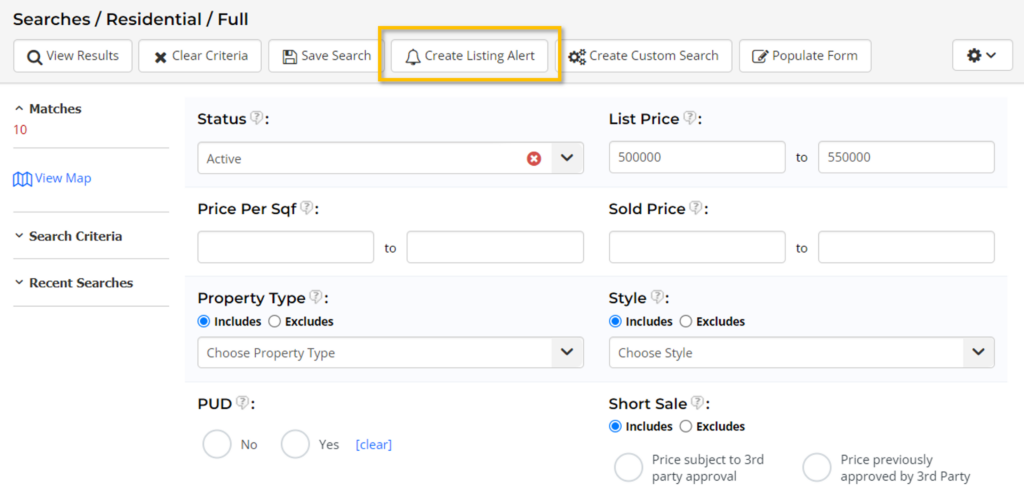Click the Create Listing Alert button

(x=470, y=56)
